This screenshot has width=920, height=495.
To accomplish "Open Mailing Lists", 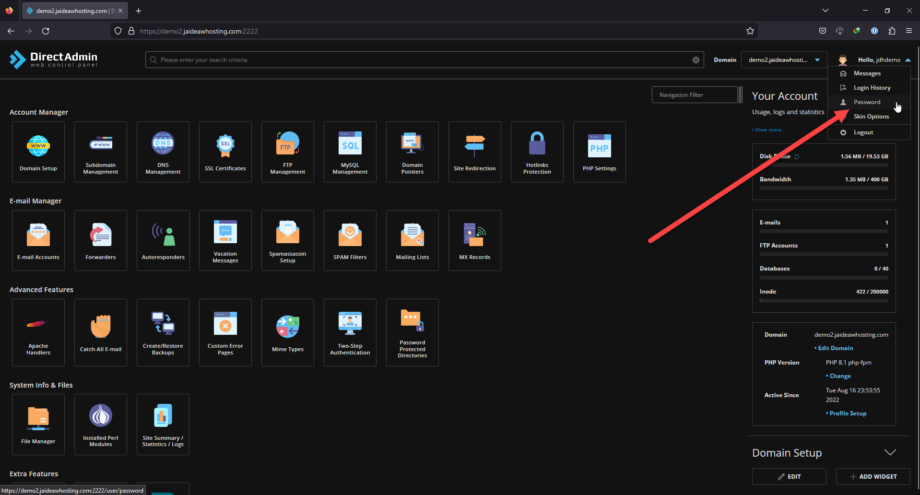I will (x=412, y=240).
